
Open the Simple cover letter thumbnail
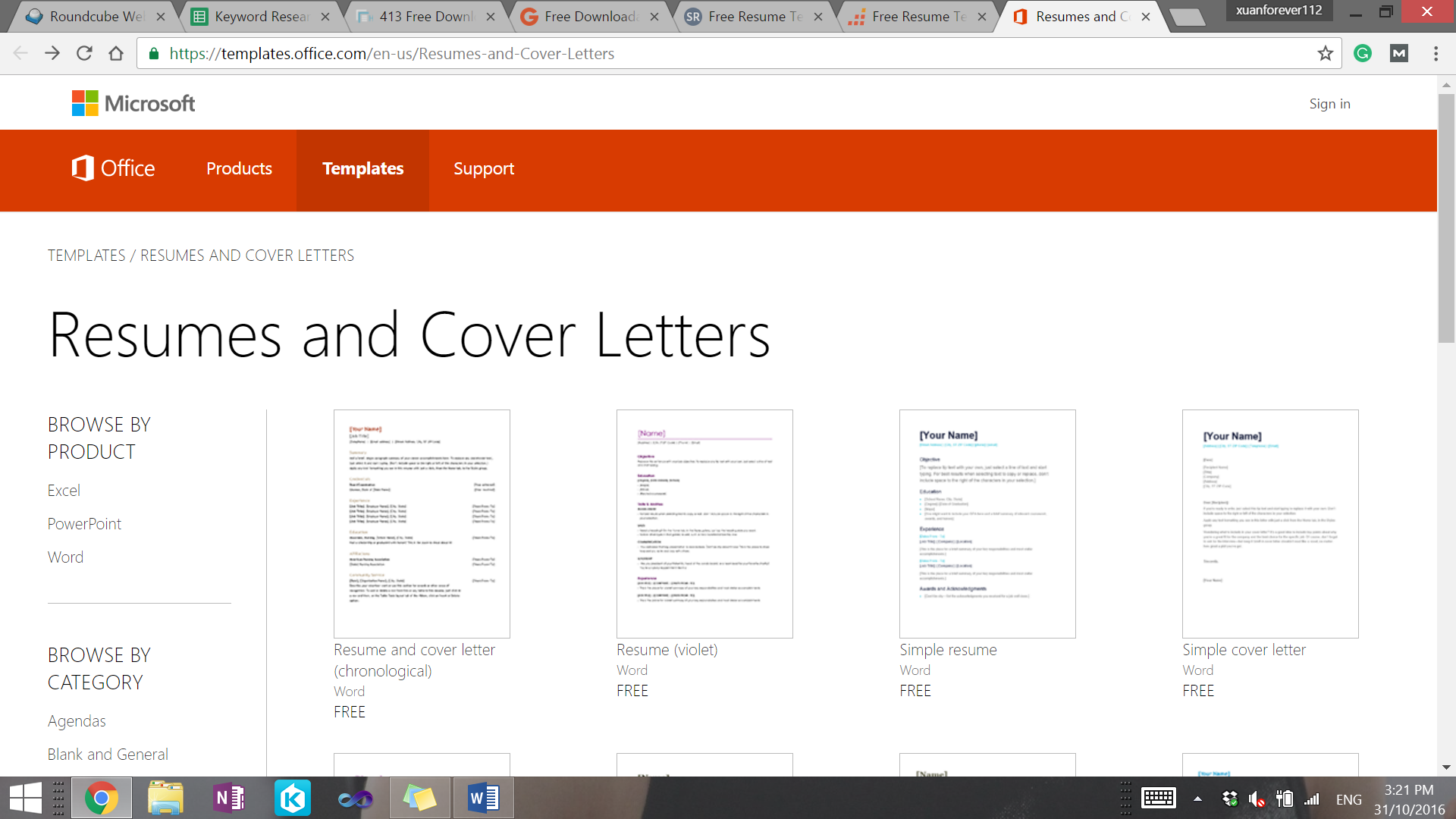pyautogui.click(x=1270, y=524)
